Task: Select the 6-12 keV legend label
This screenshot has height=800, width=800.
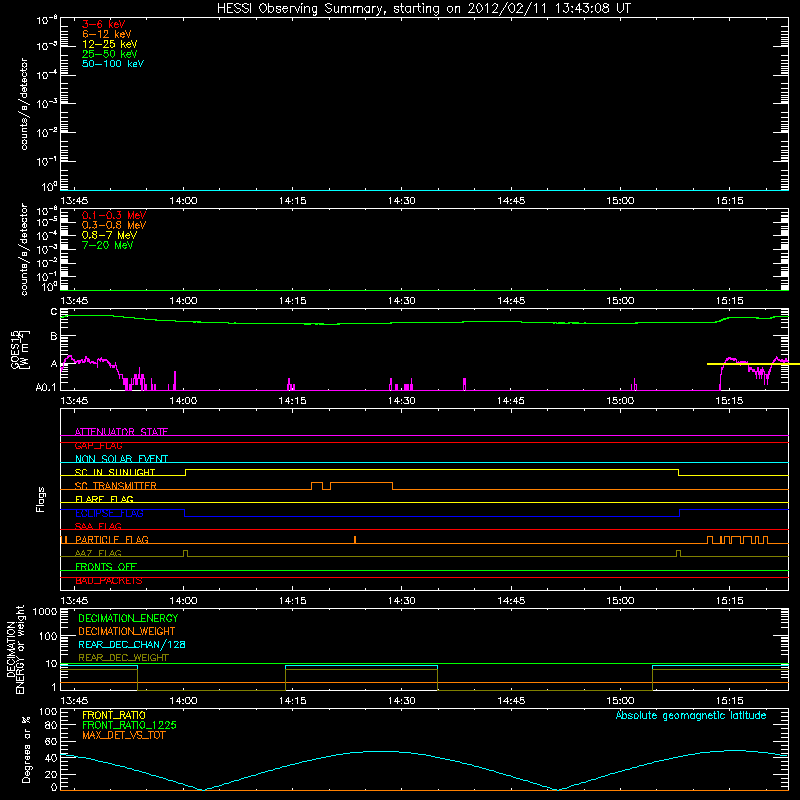Action: (x=107, y=34)
